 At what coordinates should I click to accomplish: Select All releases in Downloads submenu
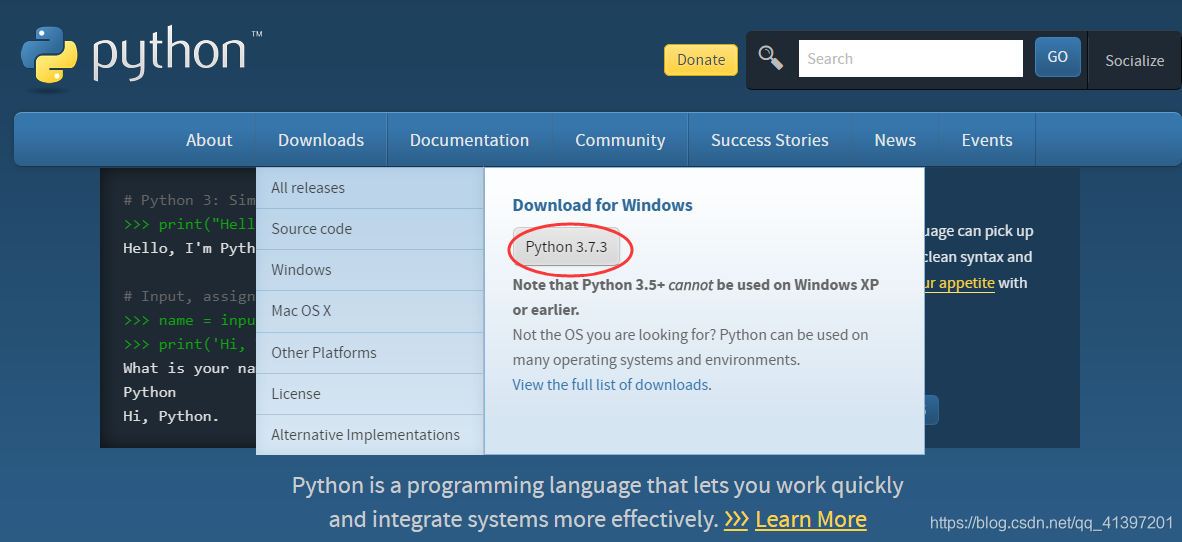click(369, 188)
